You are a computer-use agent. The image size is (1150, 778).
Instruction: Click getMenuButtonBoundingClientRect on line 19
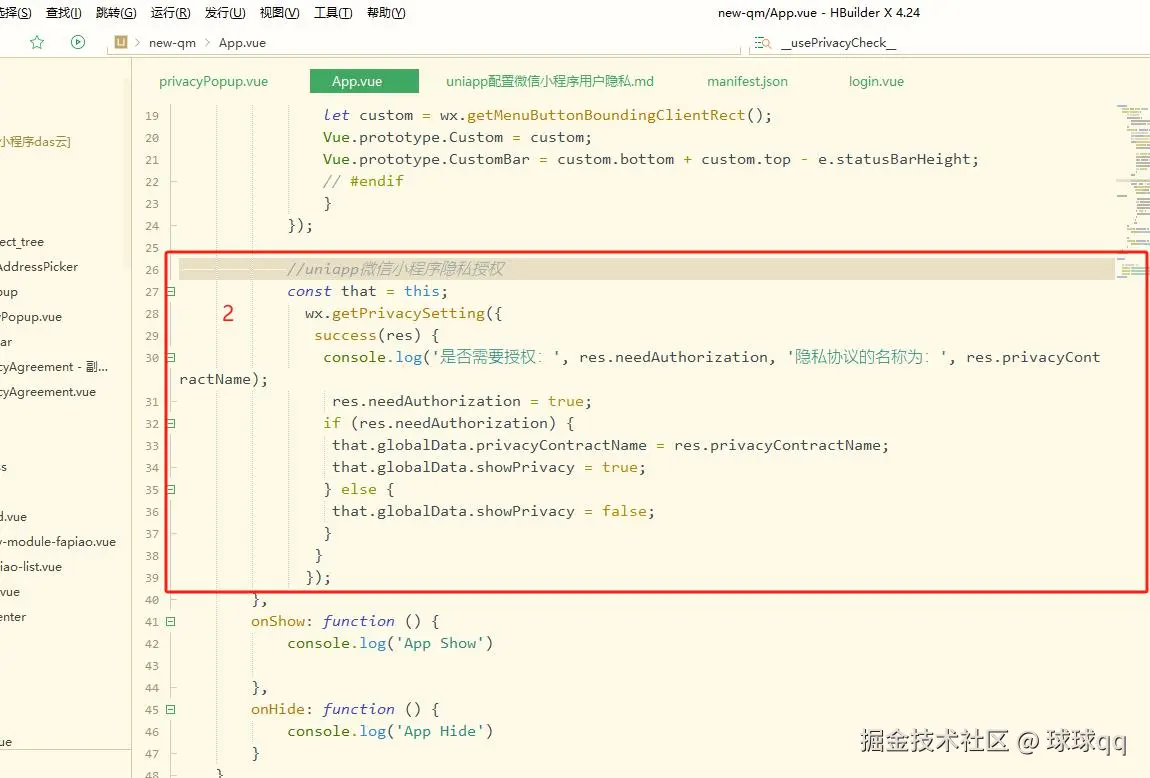(x=606, y=115)
